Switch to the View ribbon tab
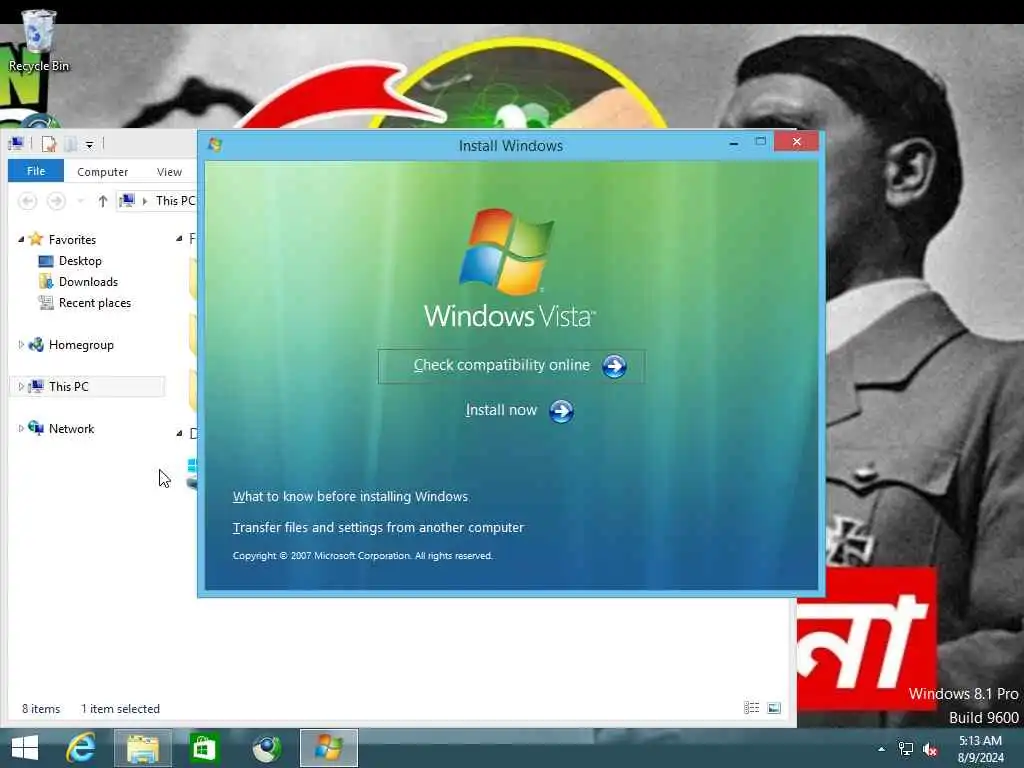The image size is (1024, 768). pos(169,172)
